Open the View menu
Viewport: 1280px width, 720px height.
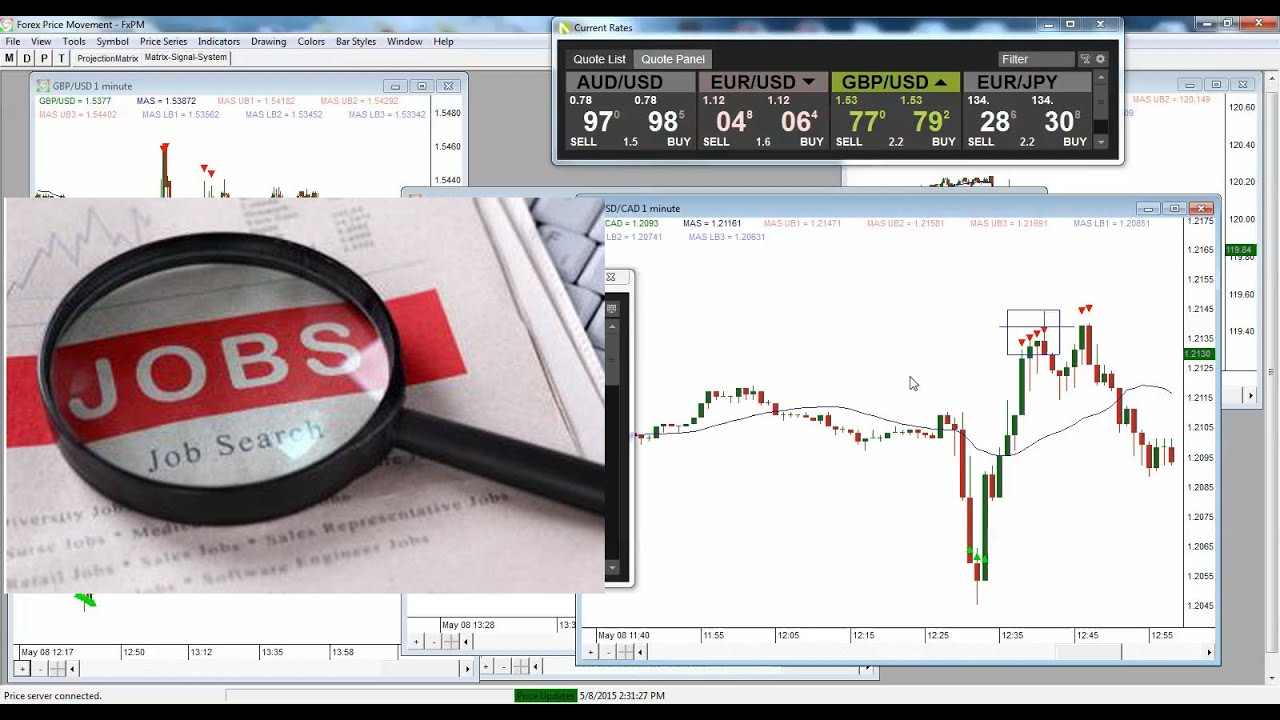[x=41, y=41]
